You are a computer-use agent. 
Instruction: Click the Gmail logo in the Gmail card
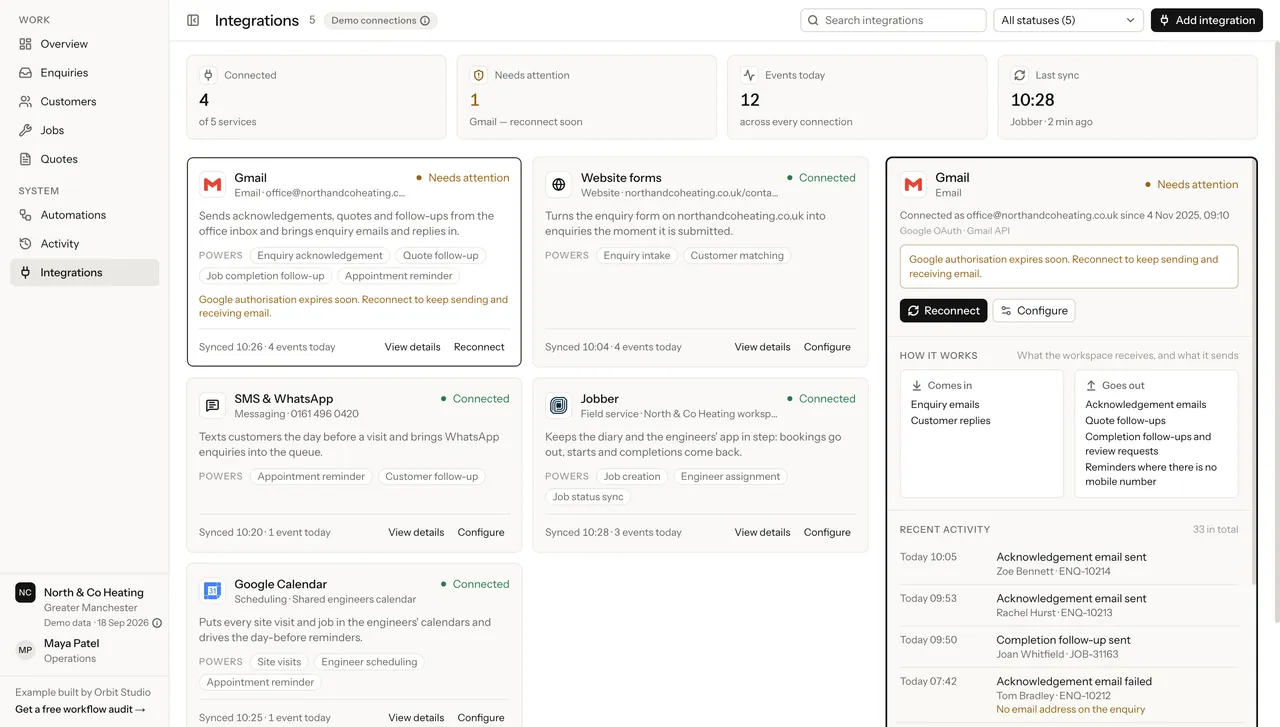pos(212,184)
